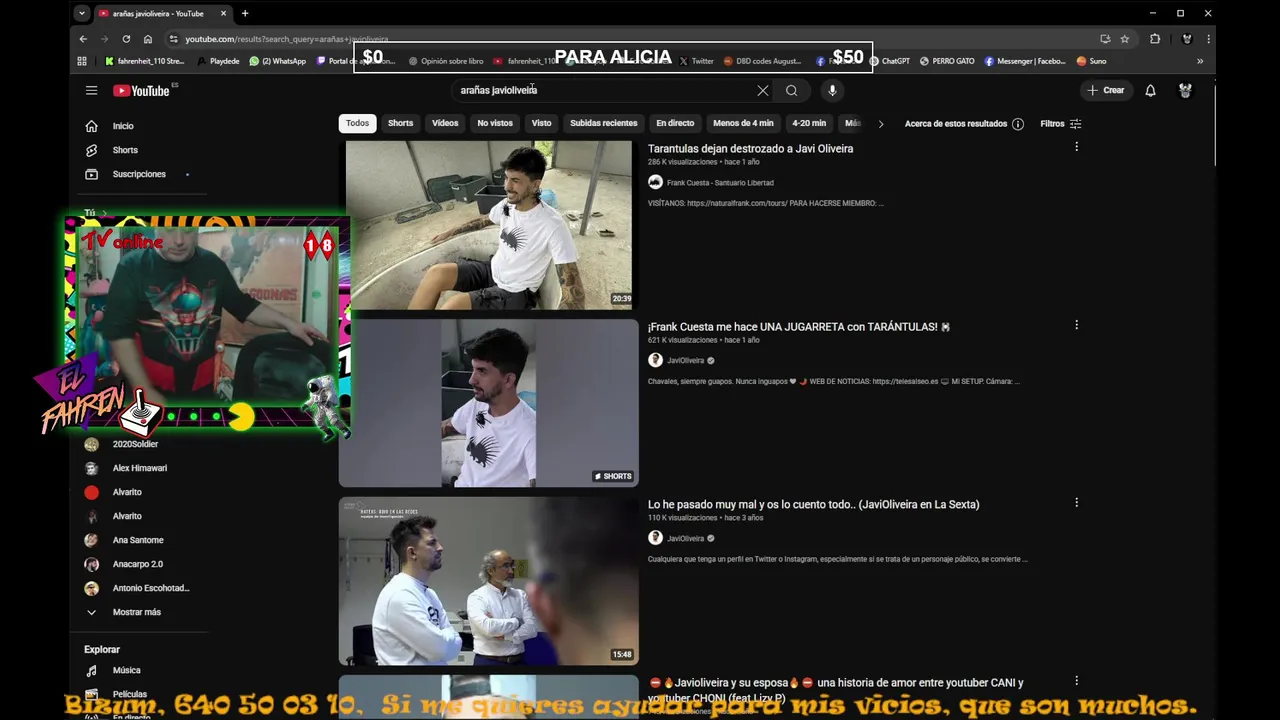Click Acerca de estos resultados info
Image resolution: width=1280 pixels, height=720 pixels.
coord(964,124)
